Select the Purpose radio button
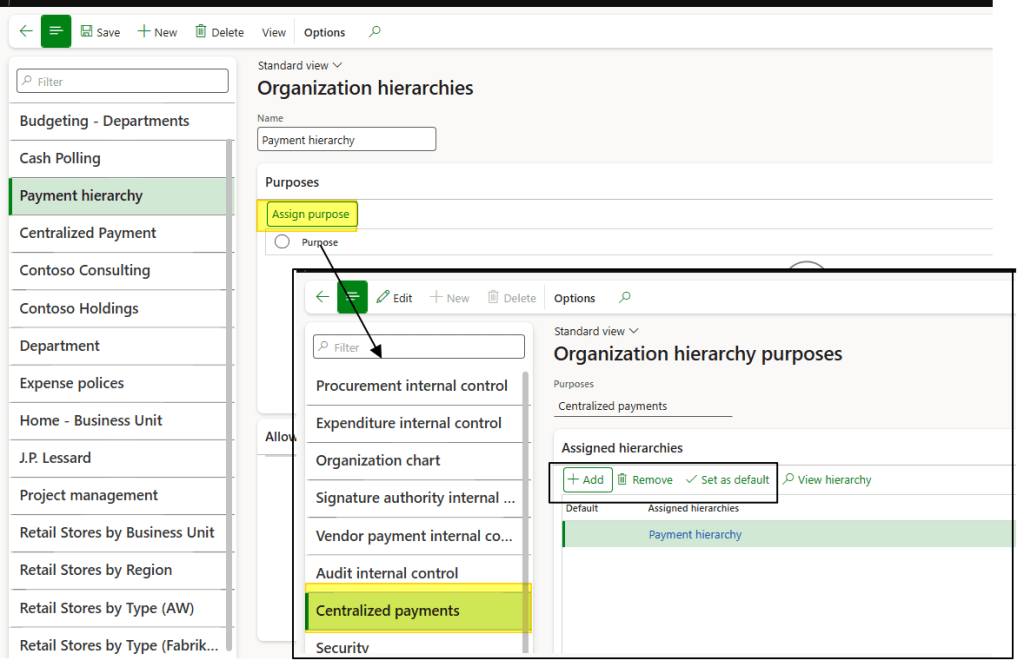1024x667 pixels. coord(282,242)
